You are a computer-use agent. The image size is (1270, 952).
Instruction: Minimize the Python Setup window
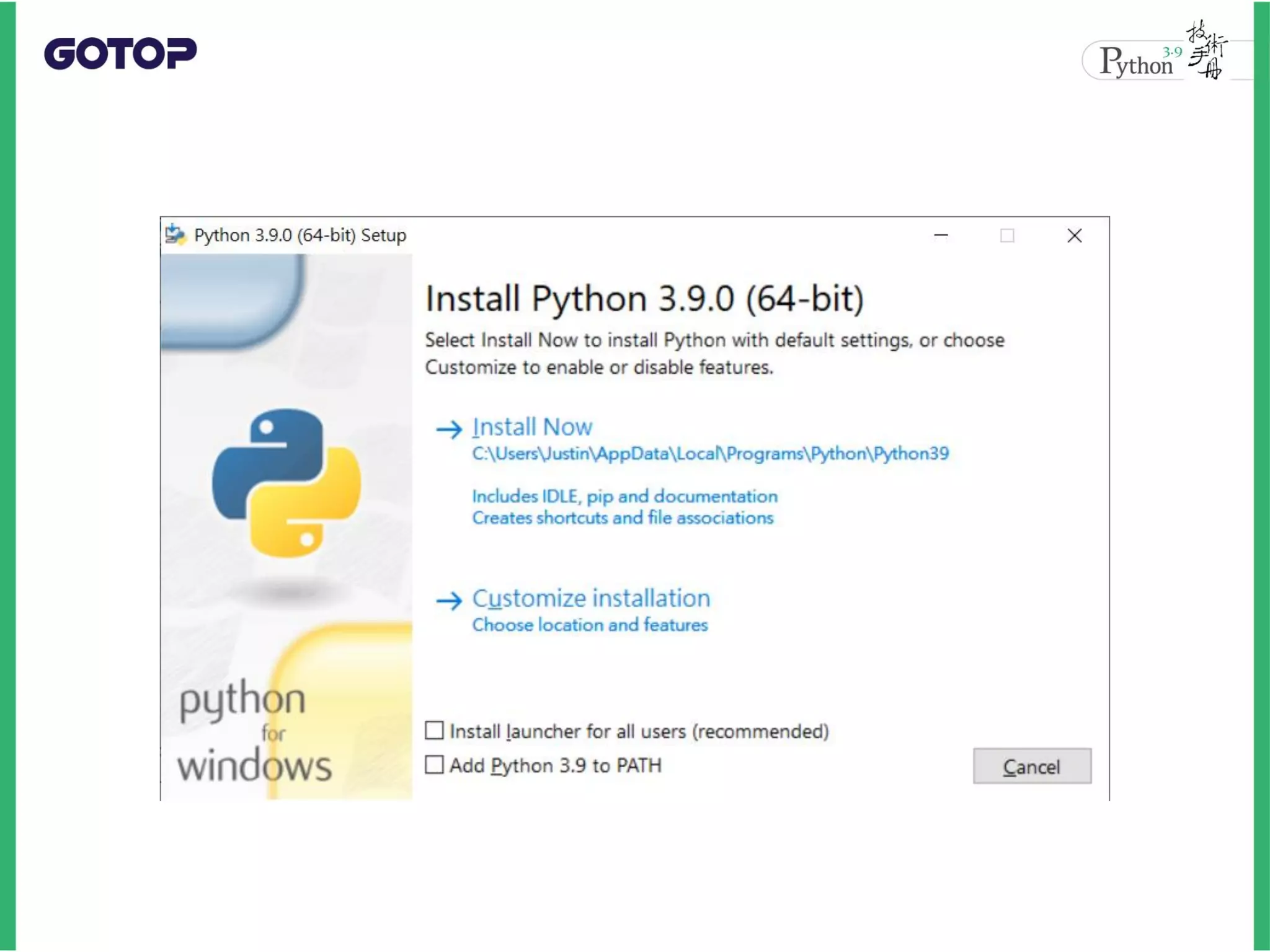point(941,236)
